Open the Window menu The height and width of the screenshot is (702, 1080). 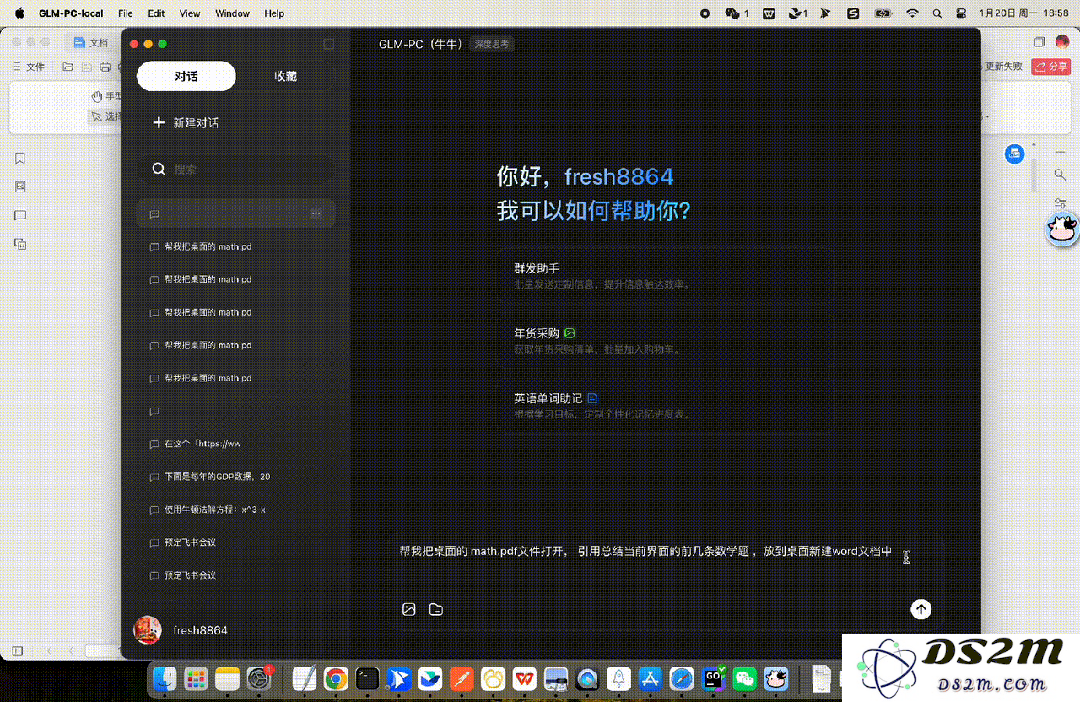pos(232,13)
